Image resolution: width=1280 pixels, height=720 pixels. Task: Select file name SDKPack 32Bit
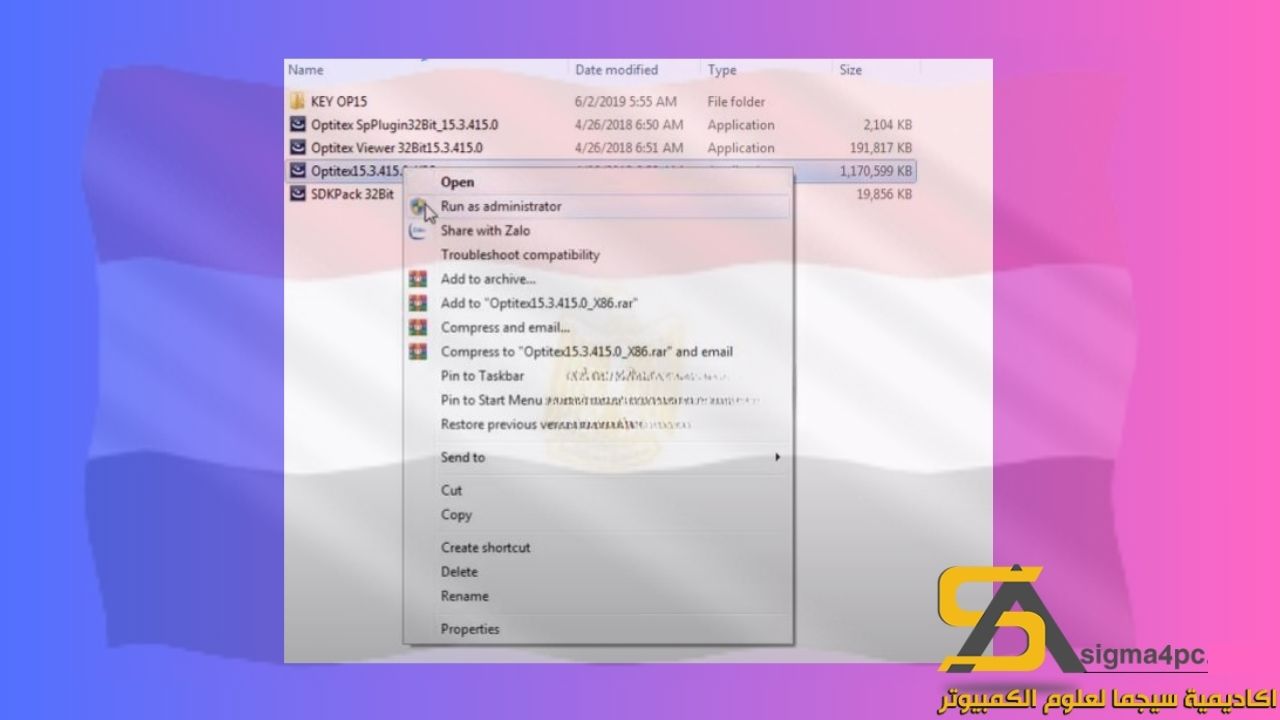point(352,195)
